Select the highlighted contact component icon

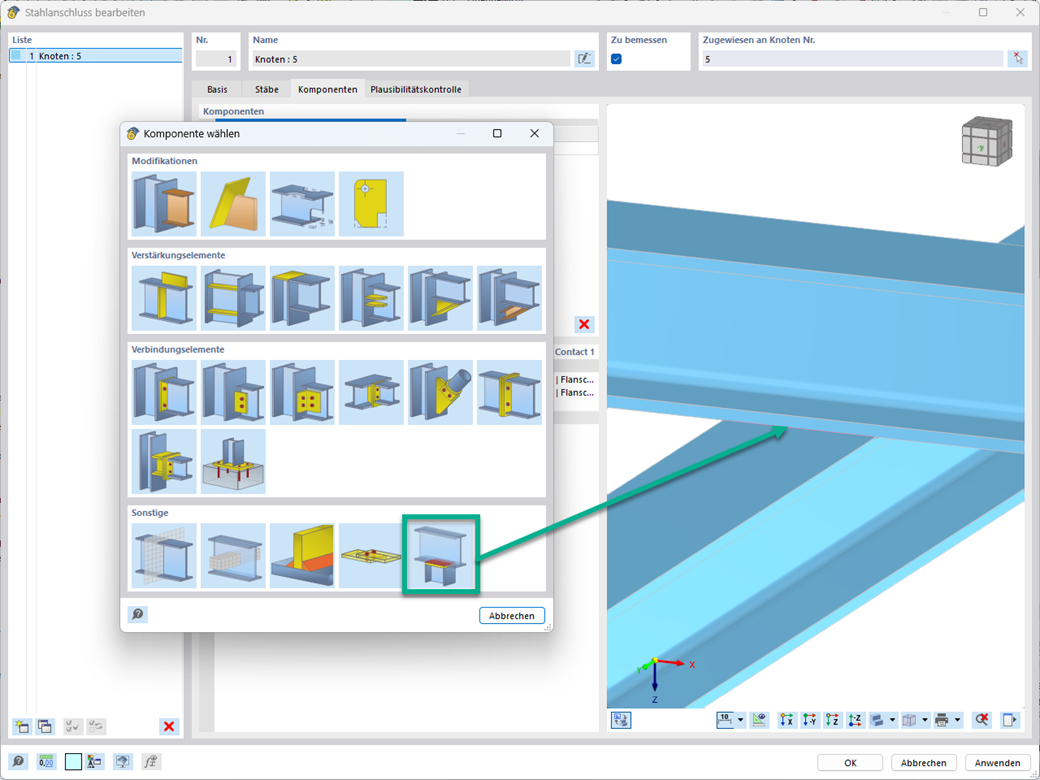coord(440,555)
